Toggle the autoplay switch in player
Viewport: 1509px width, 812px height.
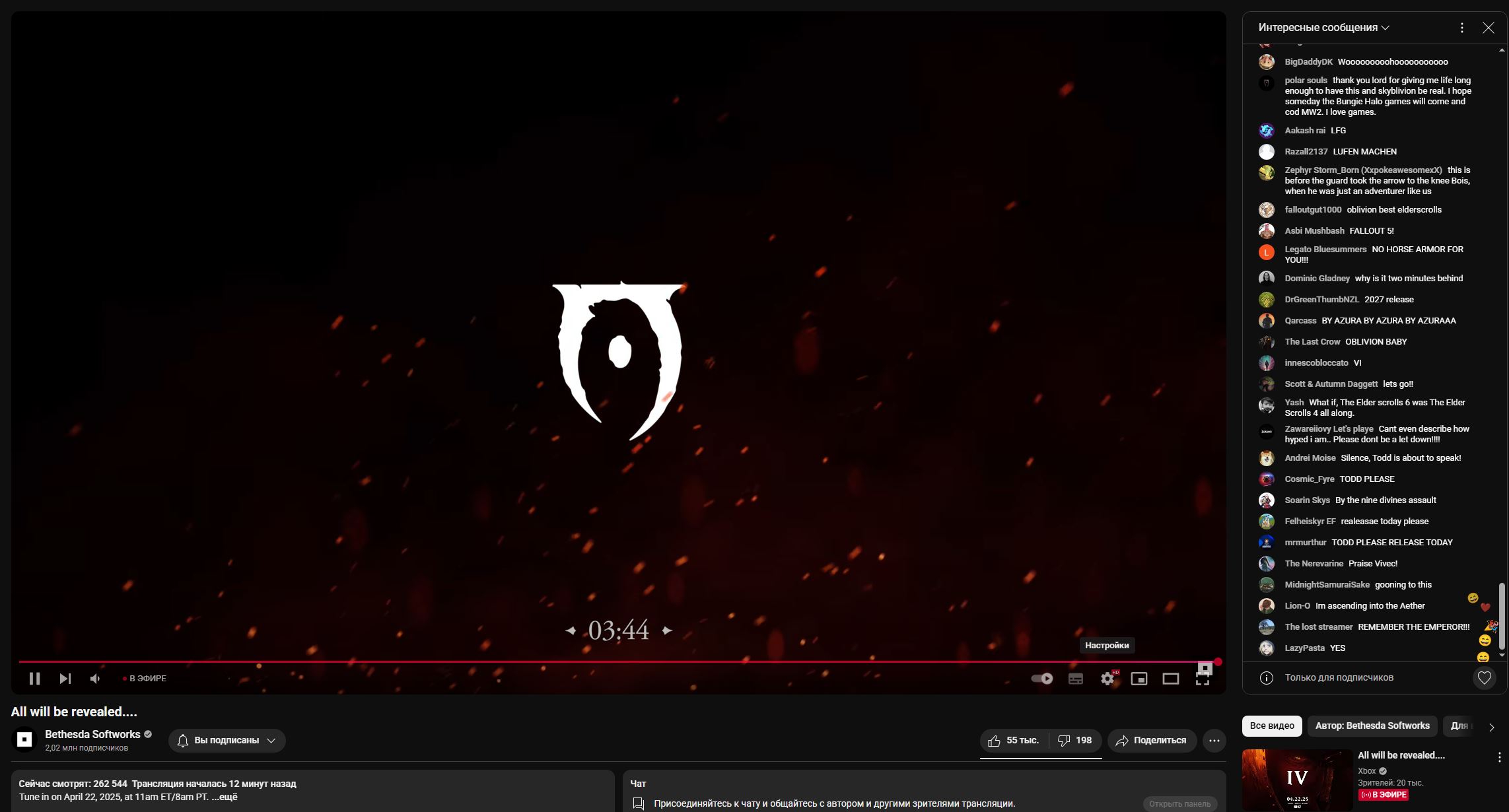click(1042, 679)
